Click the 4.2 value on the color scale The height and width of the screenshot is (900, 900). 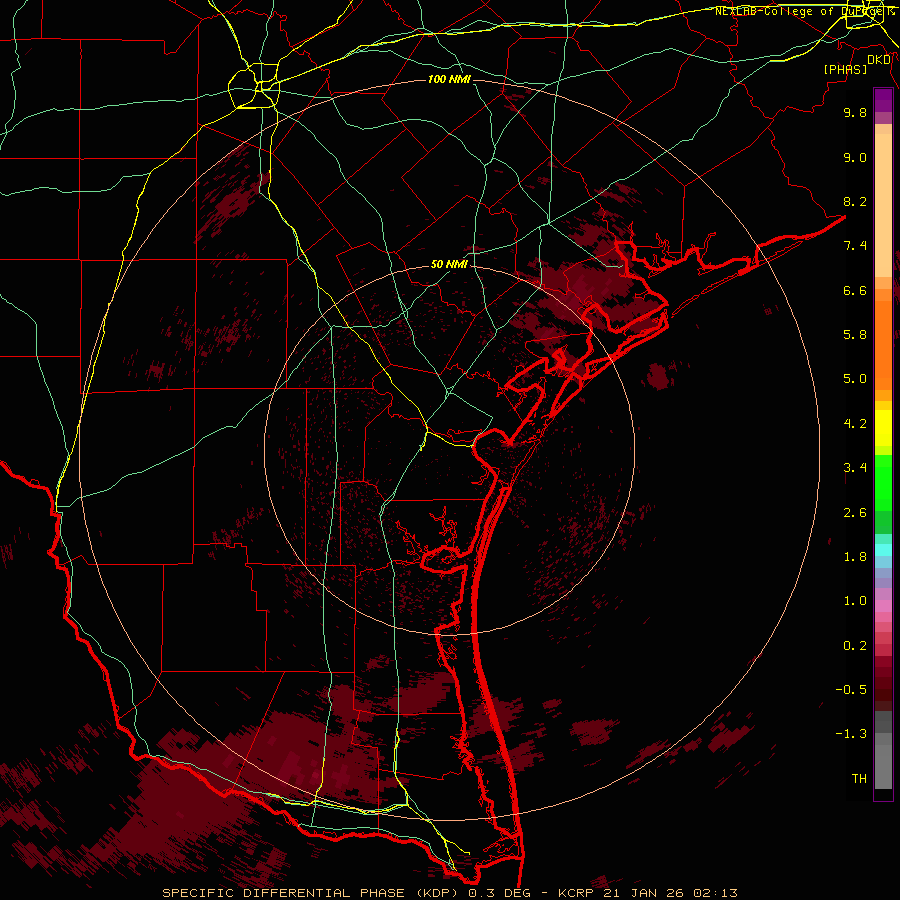point(855,424)
